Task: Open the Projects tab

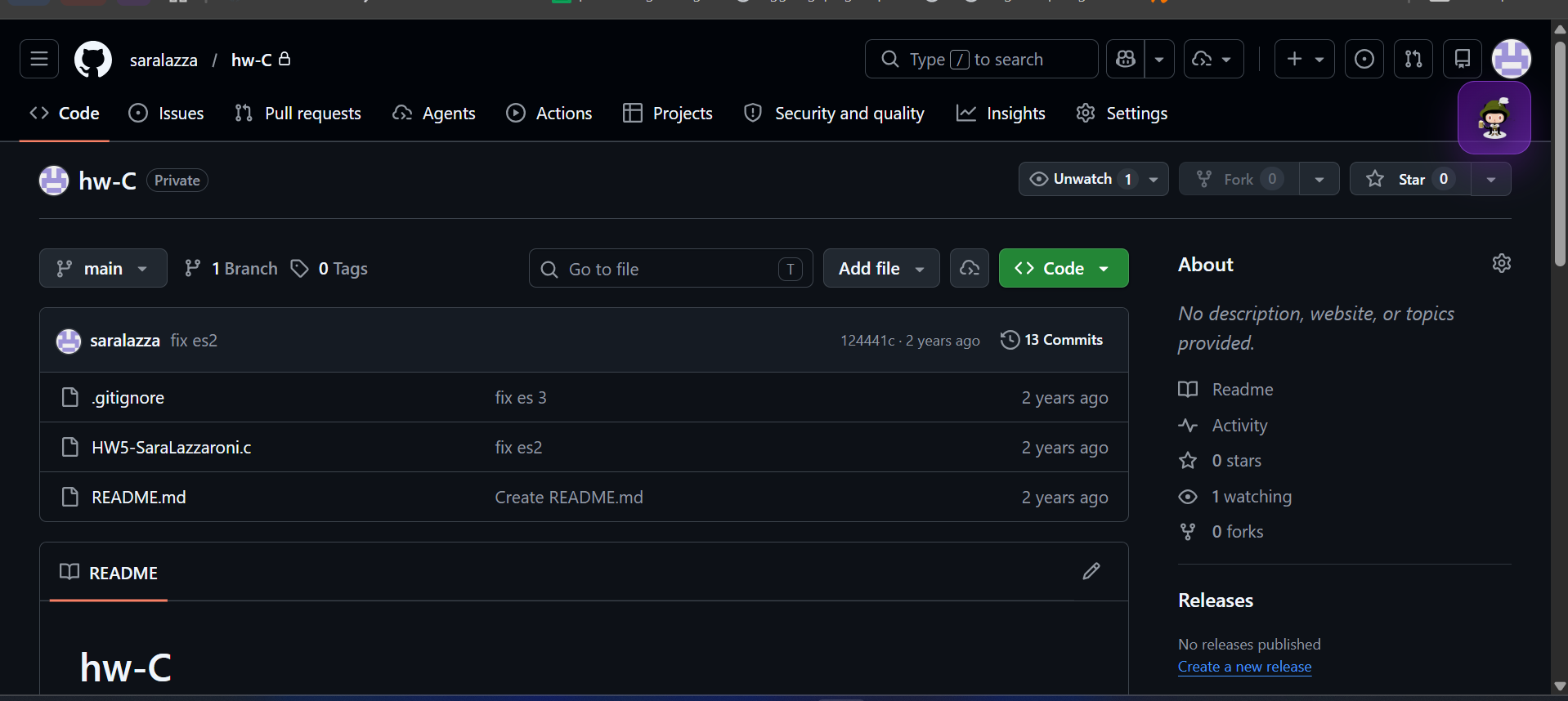Action: (x=668, y=114)
